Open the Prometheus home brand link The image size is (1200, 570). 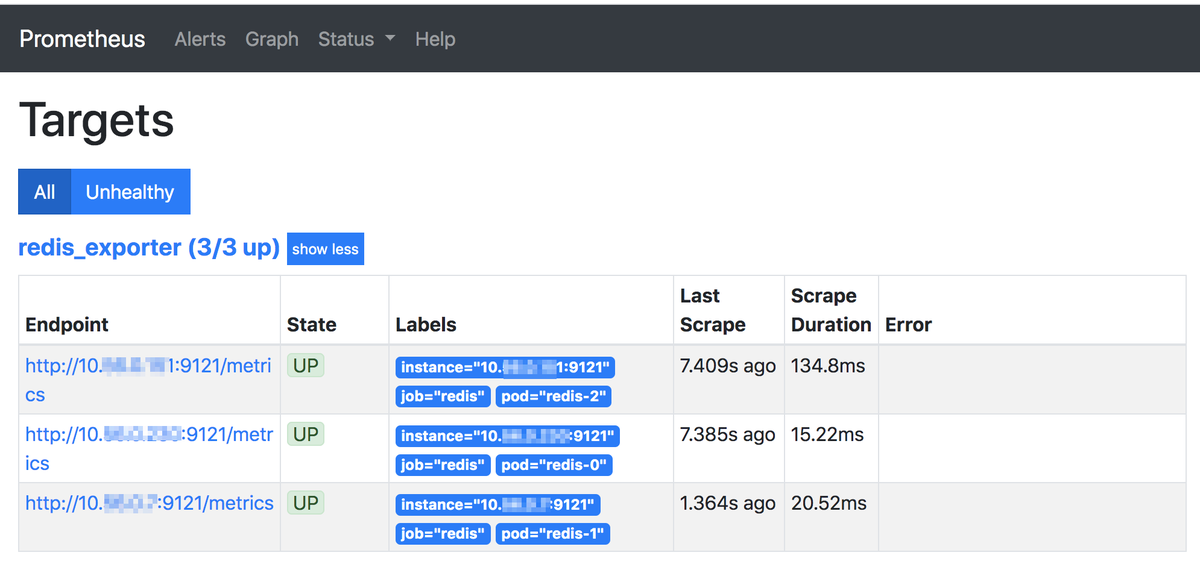tap(82, 39)
